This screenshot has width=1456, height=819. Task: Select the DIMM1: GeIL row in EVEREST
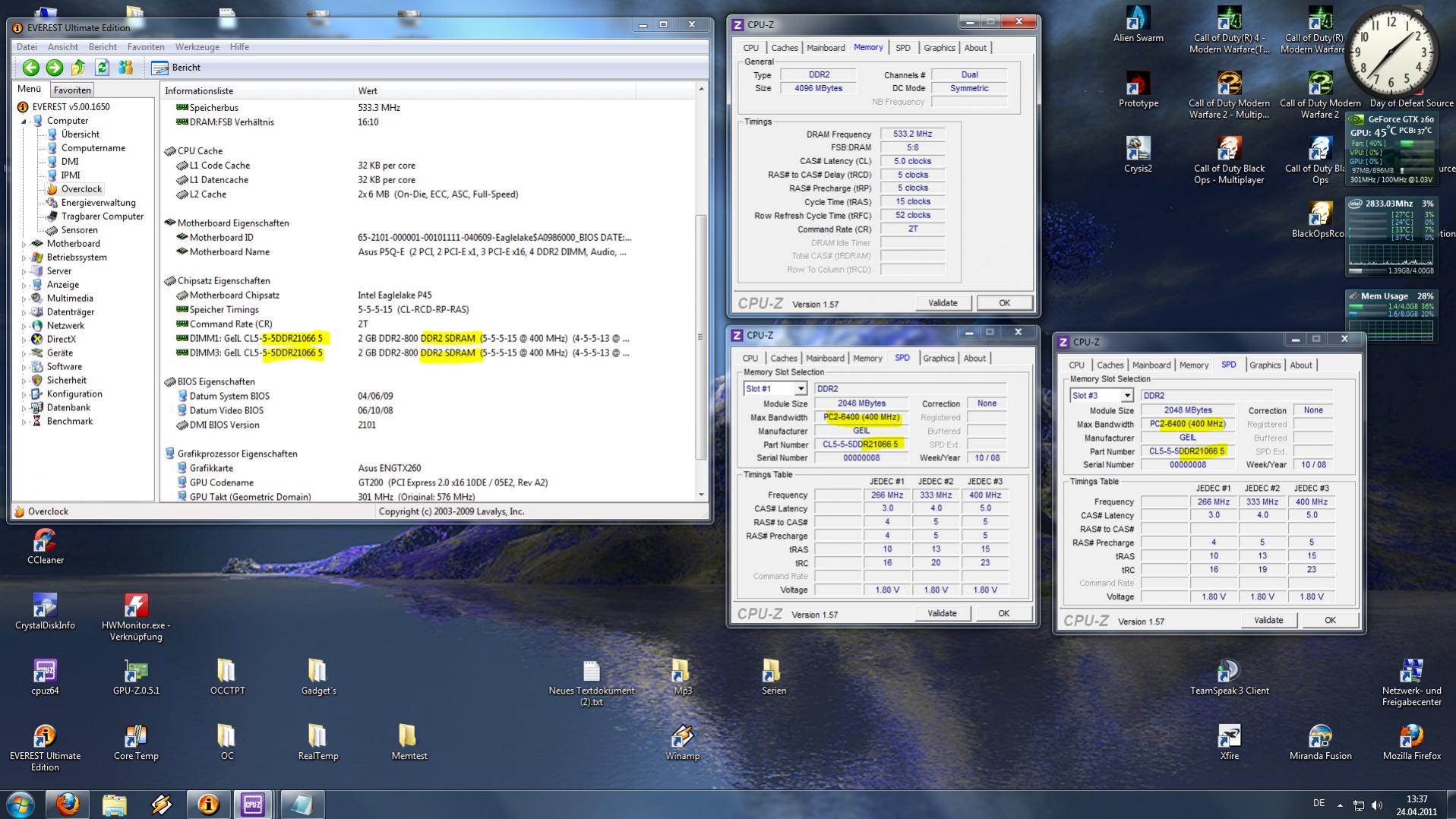tap(403, 338)
